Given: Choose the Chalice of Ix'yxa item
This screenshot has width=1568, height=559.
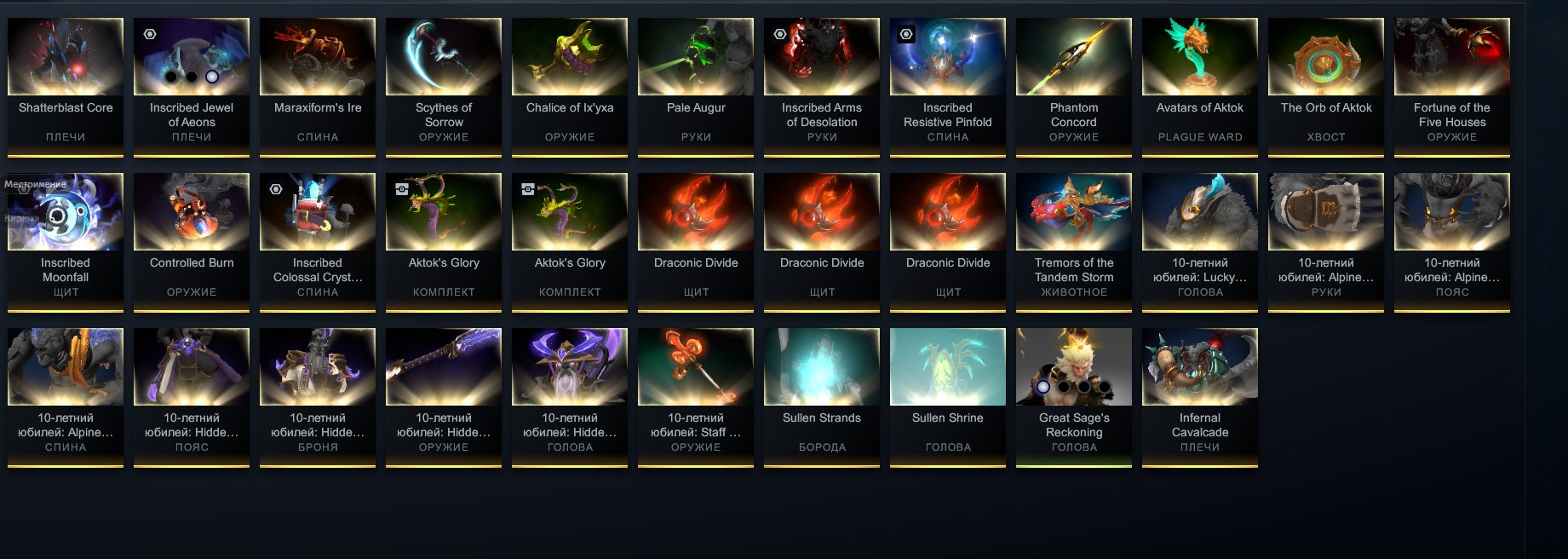Looking at the screenshot, I should pos(570,87).
